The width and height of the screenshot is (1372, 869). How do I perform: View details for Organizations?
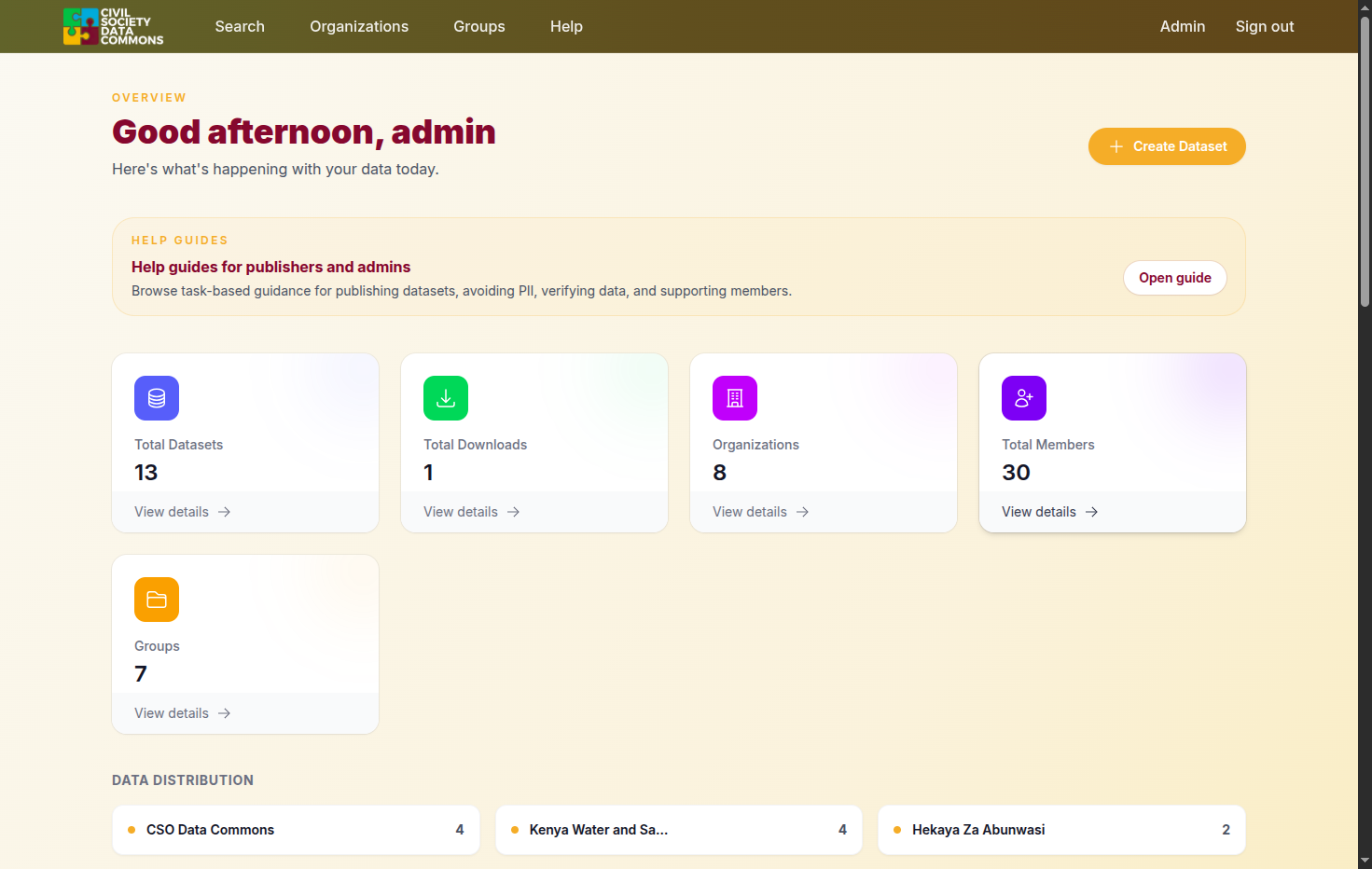pyautogui.click(x=761, y=512)
